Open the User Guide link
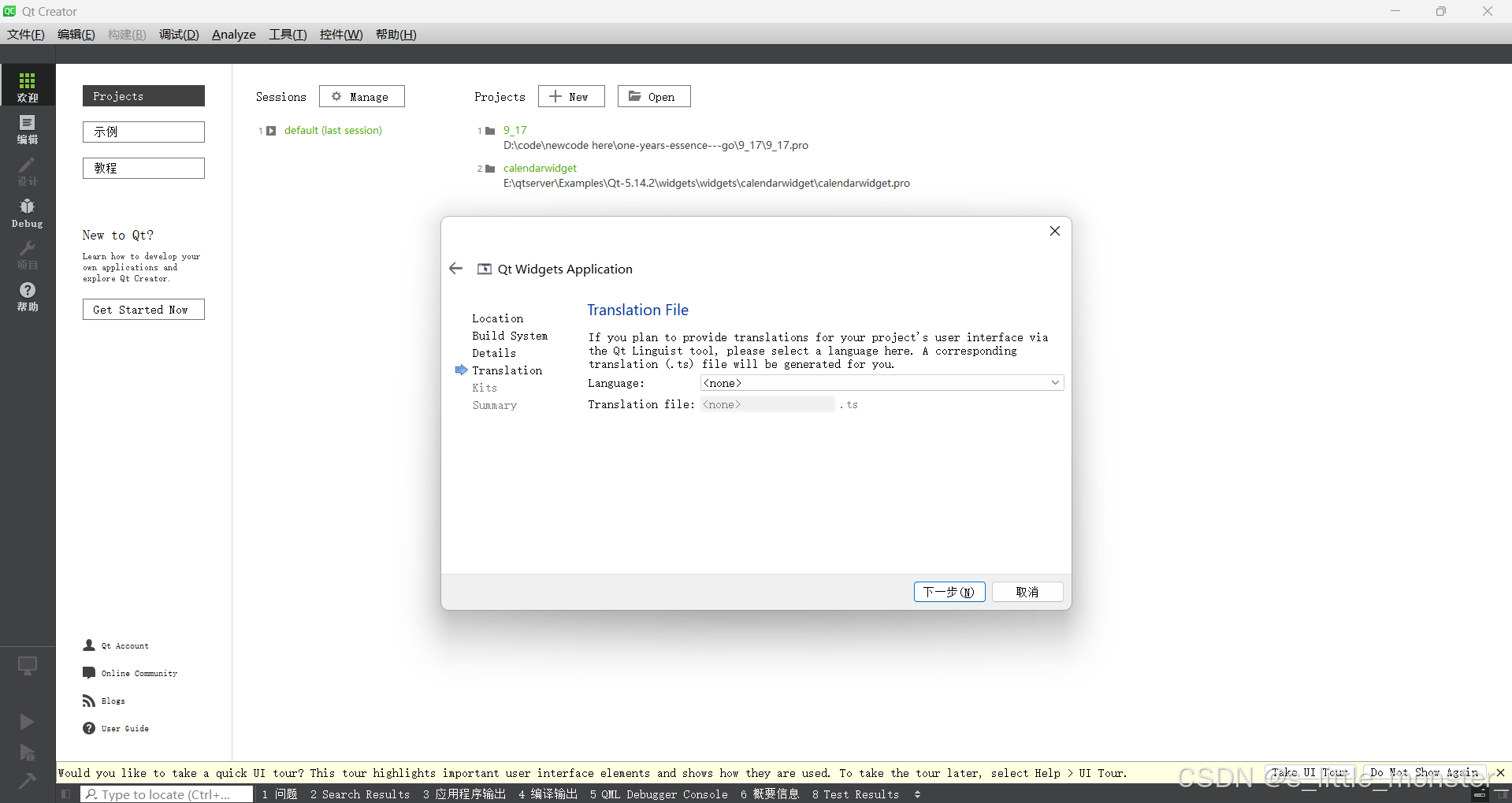 coord(124,729)
